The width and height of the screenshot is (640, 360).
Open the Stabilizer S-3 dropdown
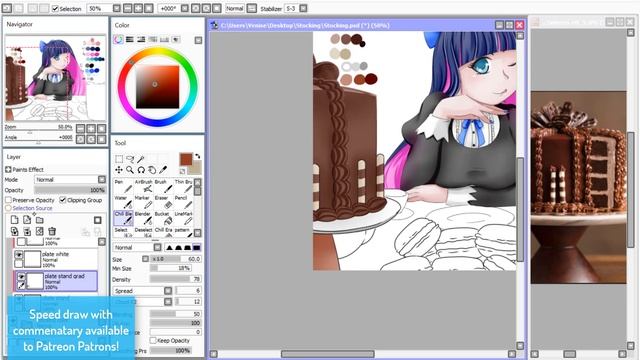pyautogui.click(x=303, y=8)
